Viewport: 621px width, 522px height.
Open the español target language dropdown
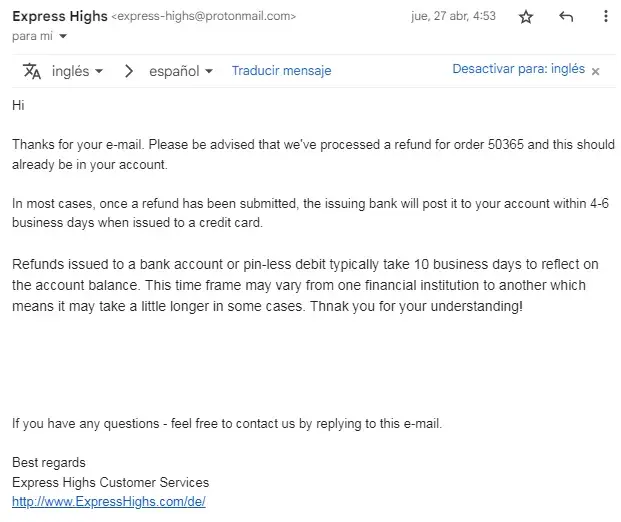click(181, 71)
